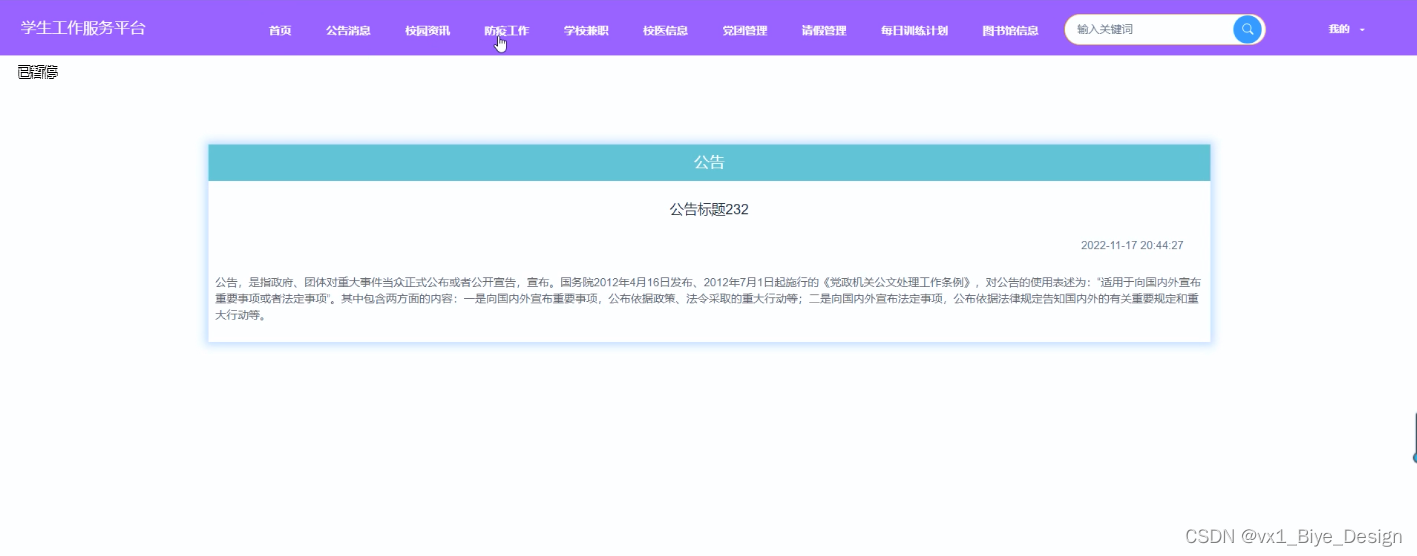1417x556 pixels.
Task: Open the 校医信息 nav item
Action: point(665,31)
